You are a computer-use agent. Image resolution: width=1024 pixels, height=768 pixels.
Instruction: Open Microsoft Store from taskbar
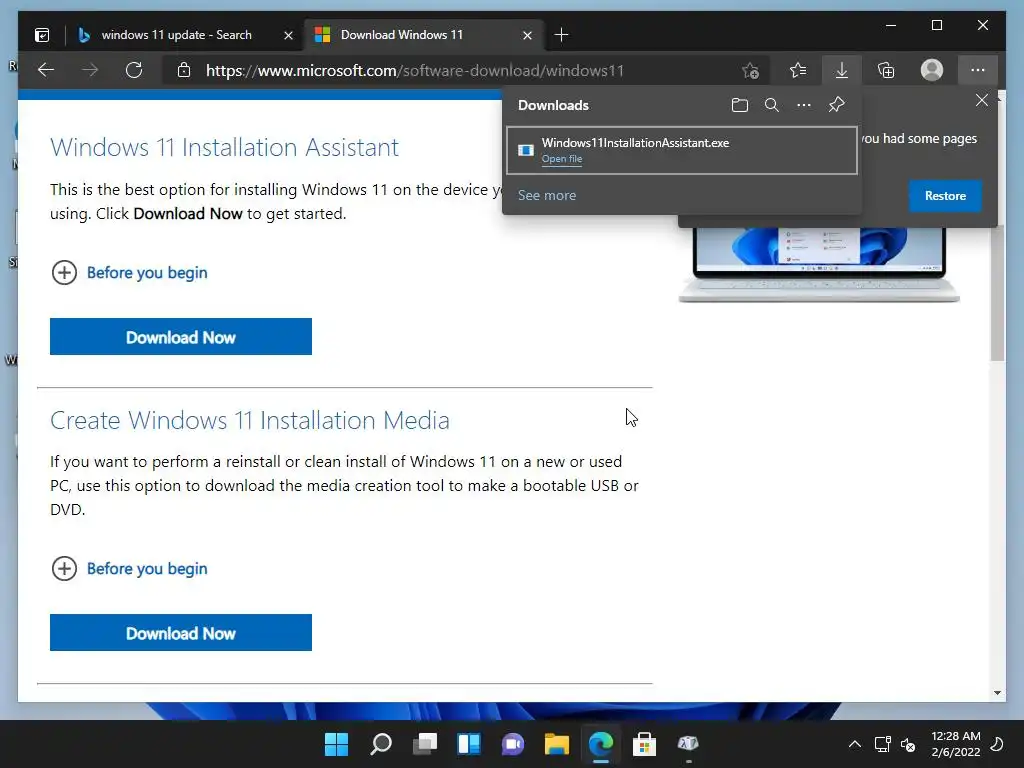pos(645,744)
